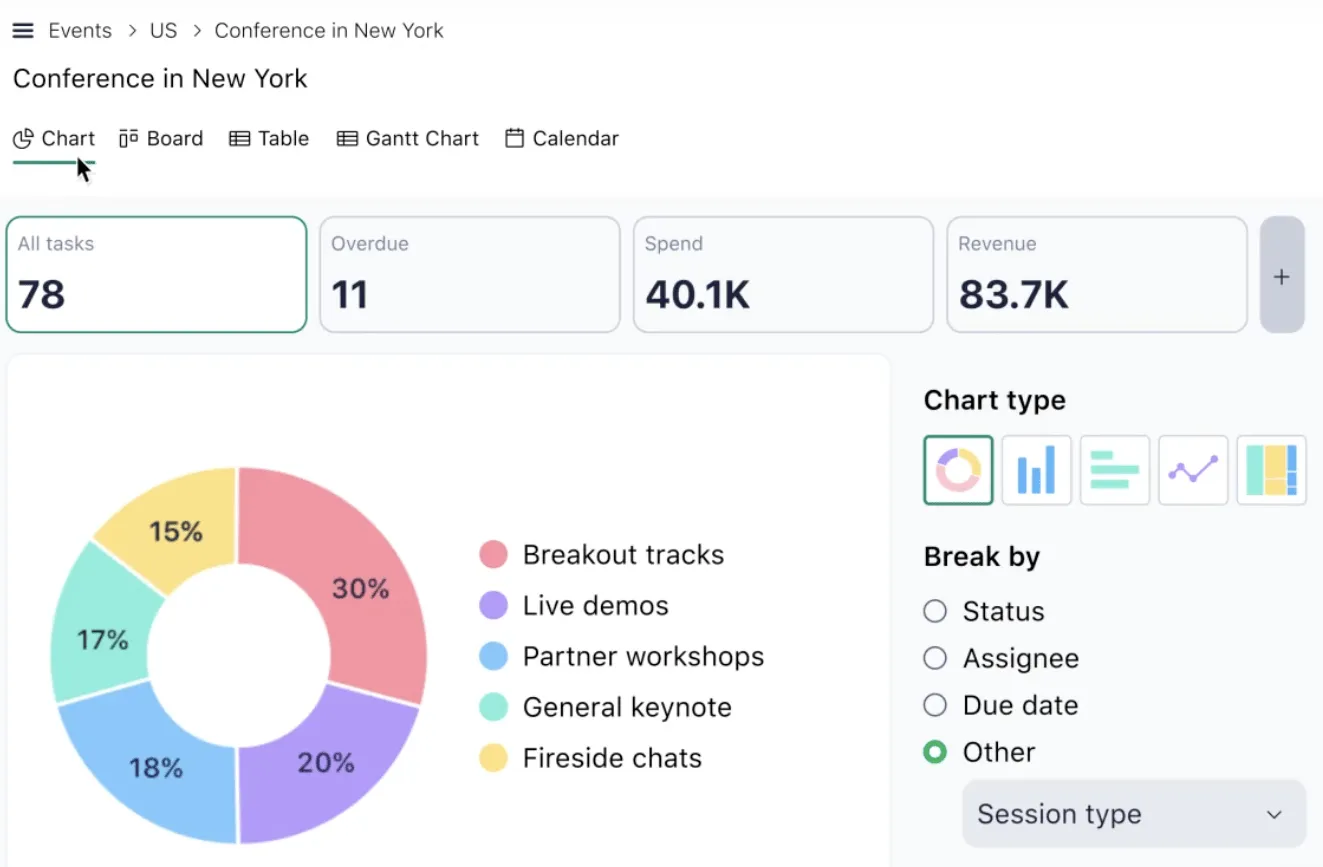Select the donut chart type
1323x867 pixels.
point(958,470)
